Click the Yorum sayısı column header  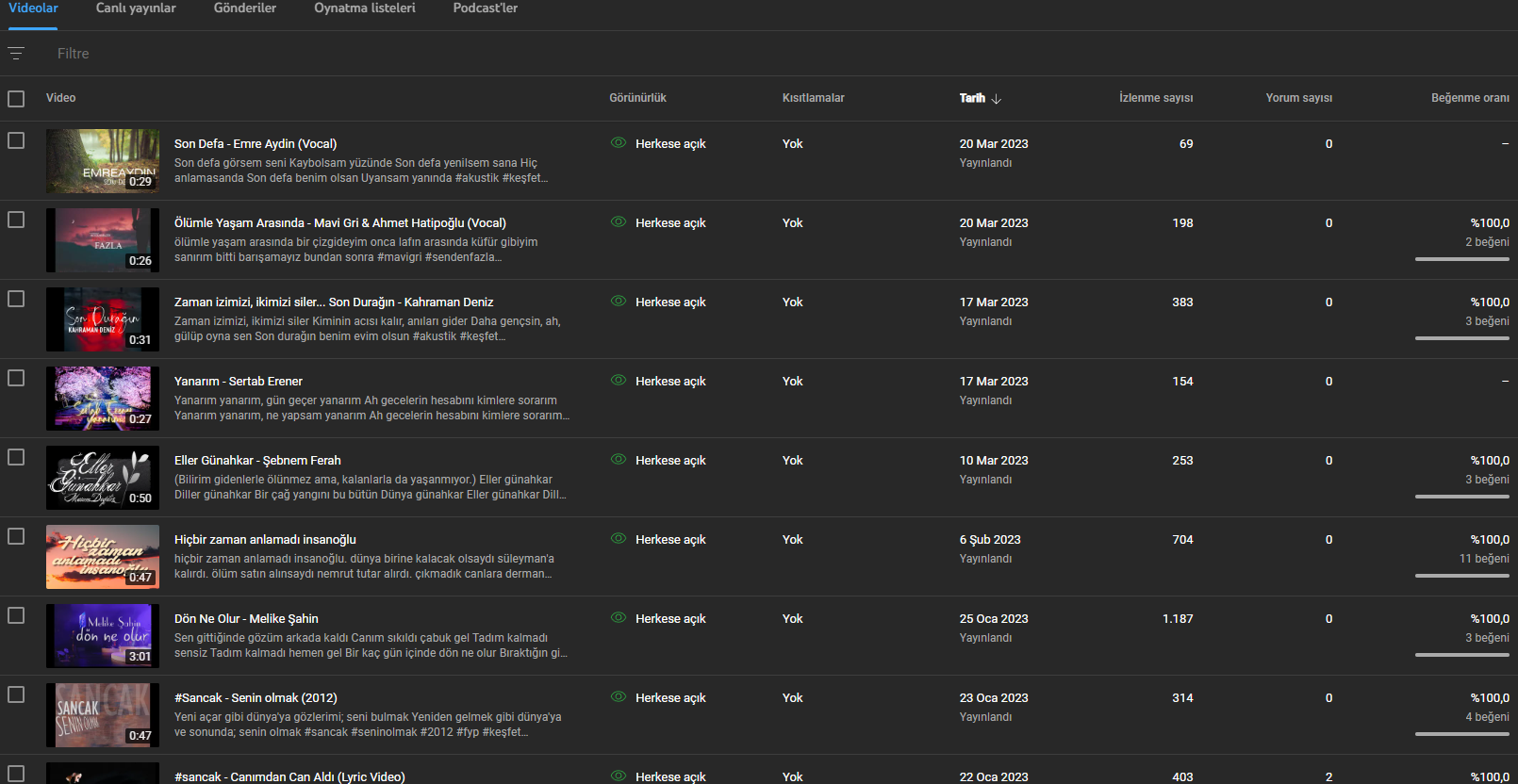tap(1299, 98)
